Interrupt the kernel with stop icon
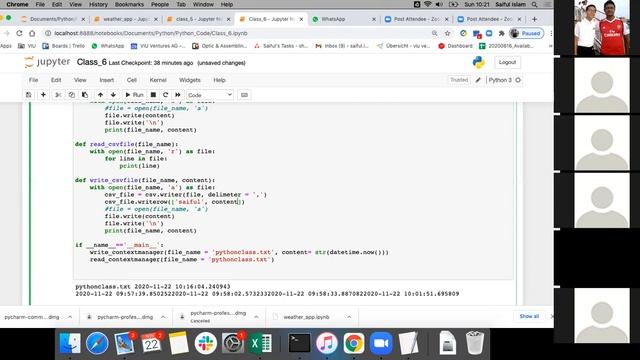The height and width of the screenshot is (360, 640). point(153,95)
